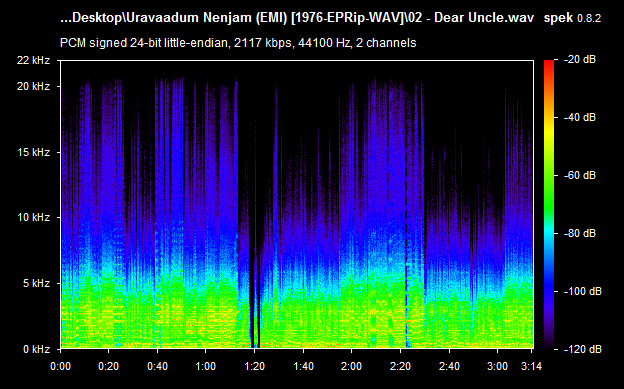The height and width of the screenshot is (389, 624).
Task: Click the 2:00 time axis label
Action: (351, 366)
